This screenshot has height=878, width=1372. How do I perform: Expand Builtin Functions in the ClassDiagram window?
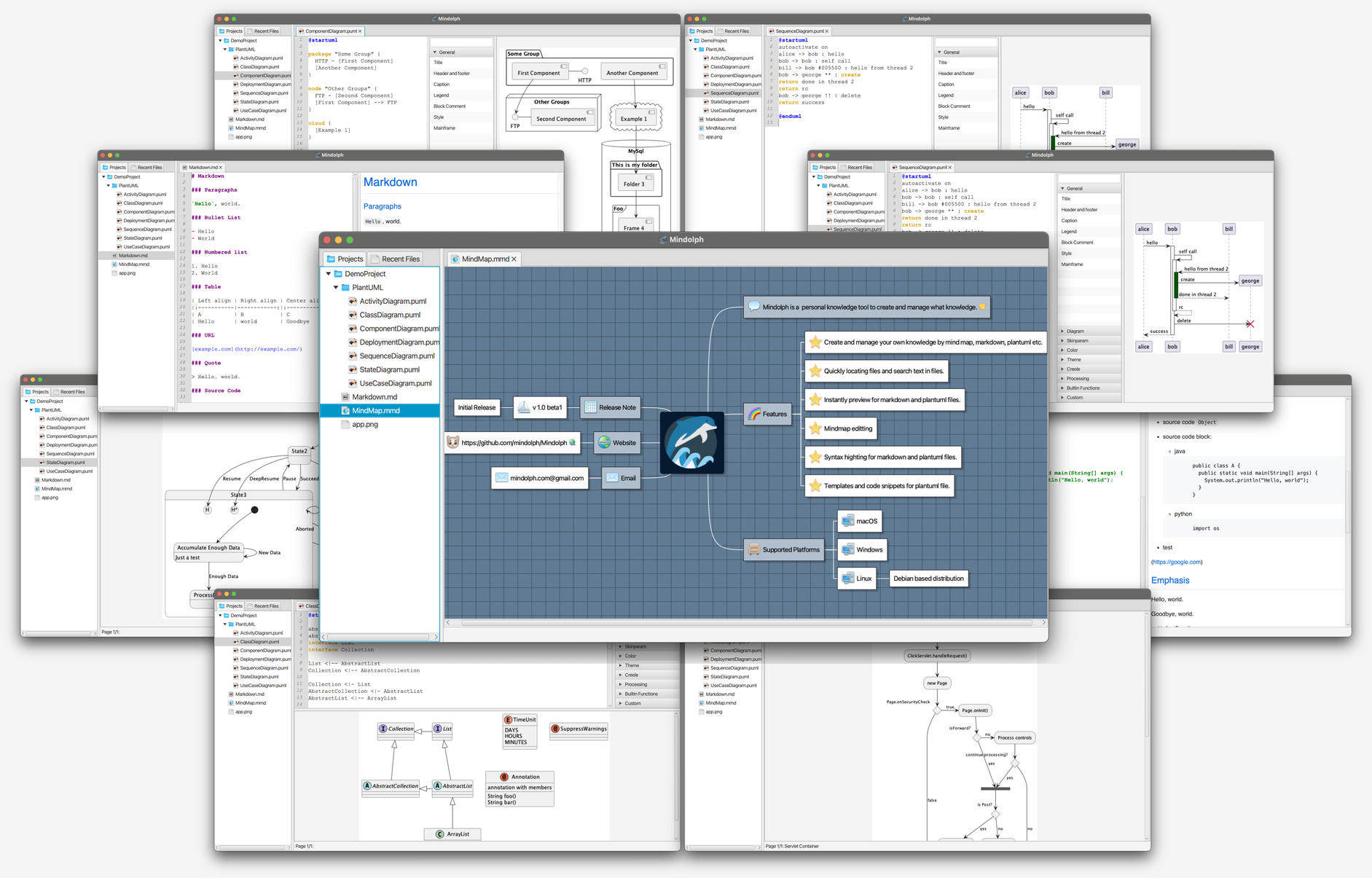620,694
